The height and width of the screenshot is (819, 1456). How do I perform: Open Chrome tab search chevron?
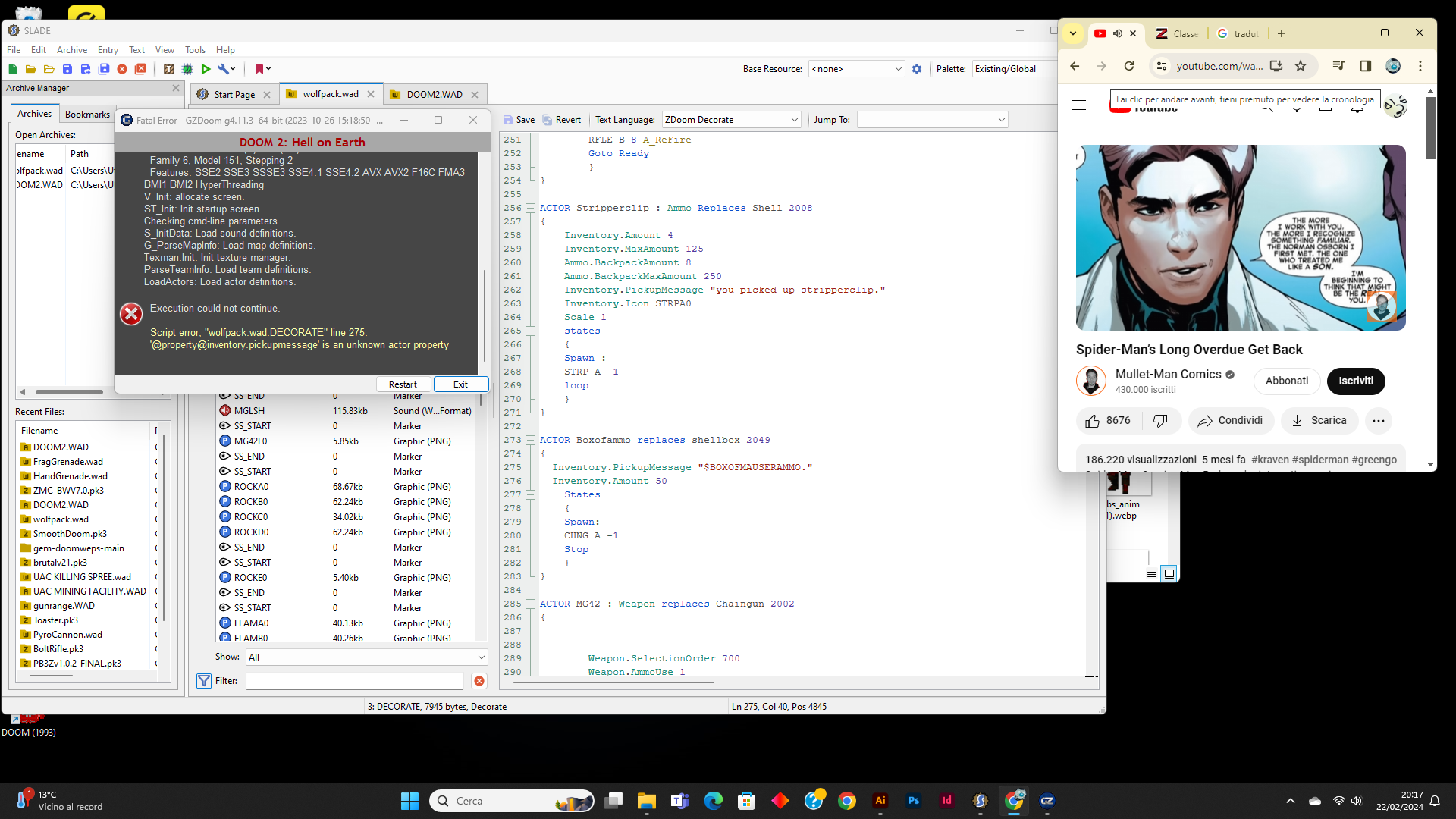1073,33
